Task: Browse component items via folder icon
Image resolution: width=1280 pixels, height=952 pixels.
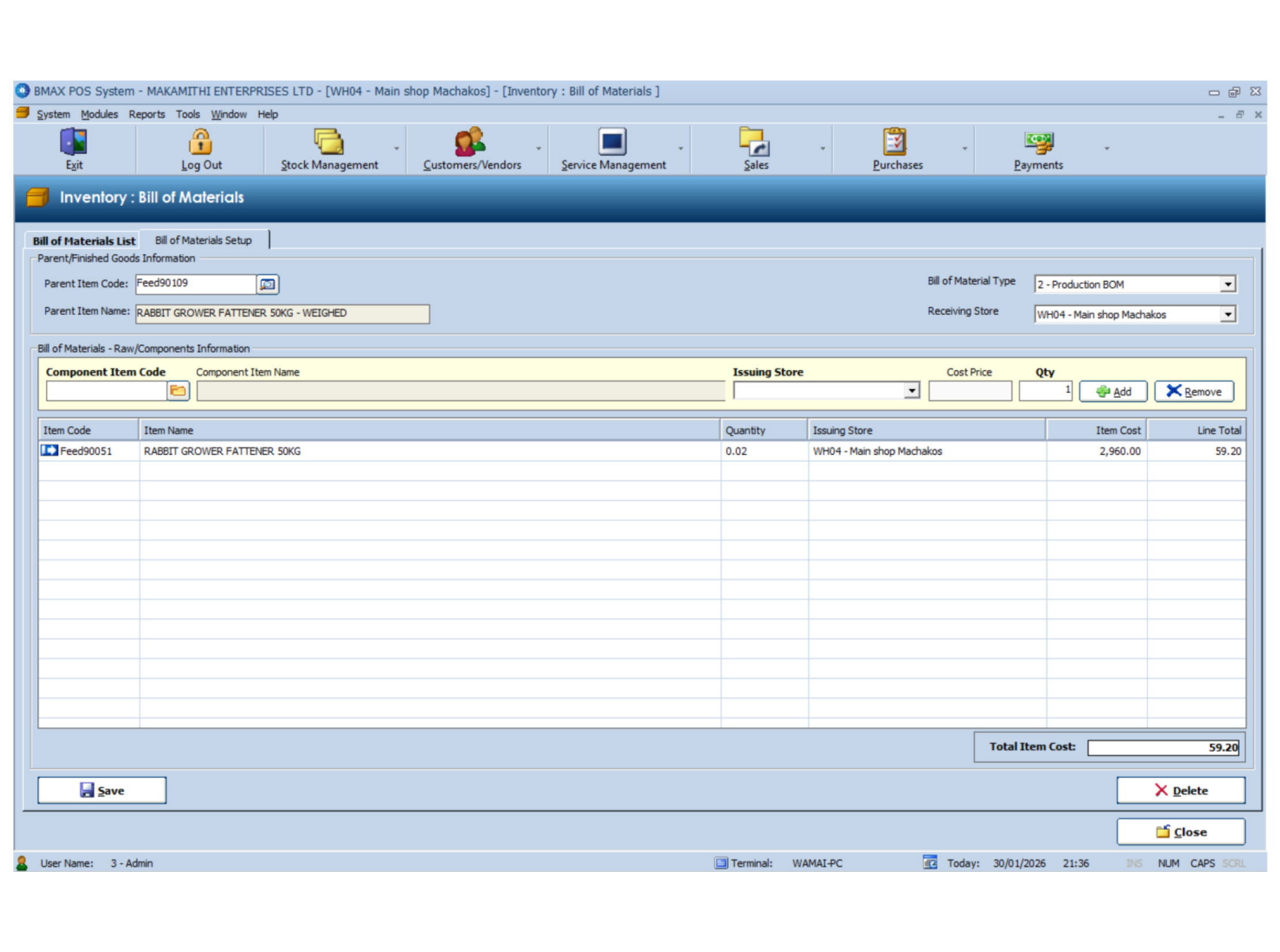Action: (178, 392)
